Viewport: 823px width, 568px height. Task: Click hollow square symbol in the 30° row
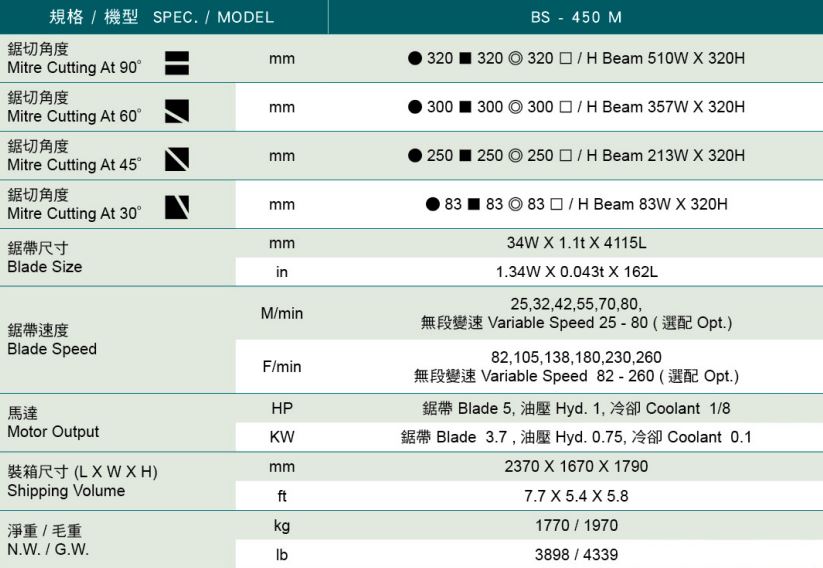point(558,205)
